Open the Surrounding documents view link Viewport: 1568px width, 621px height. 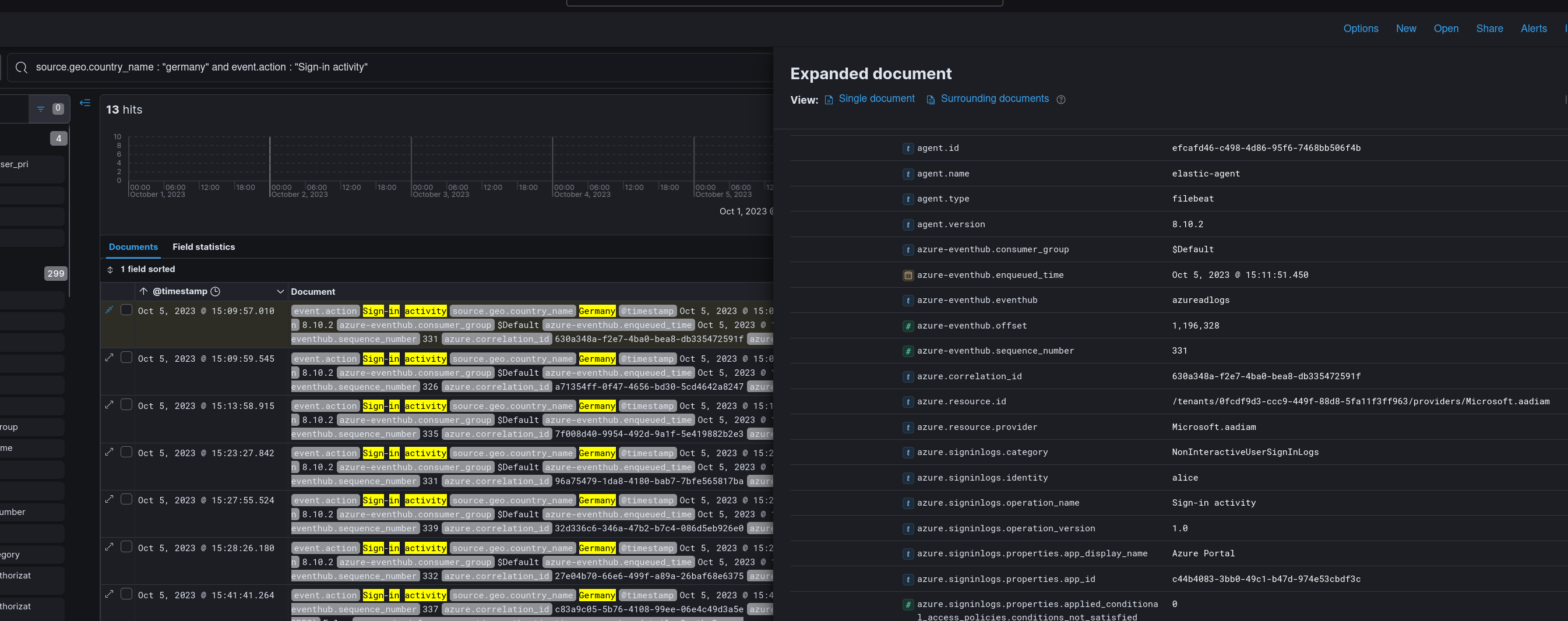[994, 98]
